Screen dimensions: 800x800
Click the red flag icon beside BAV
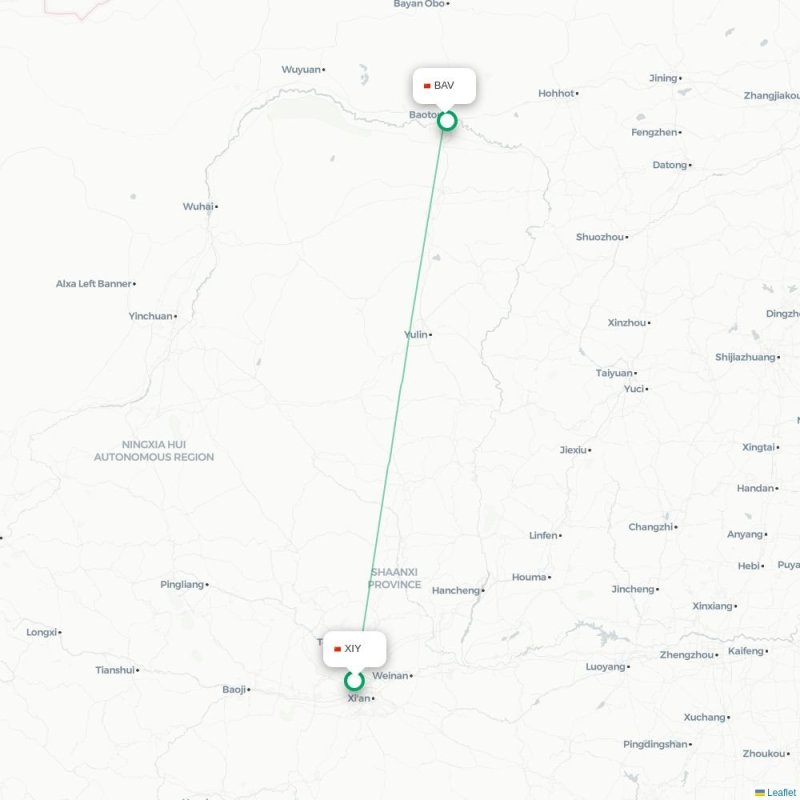click(x=427, y=86)
